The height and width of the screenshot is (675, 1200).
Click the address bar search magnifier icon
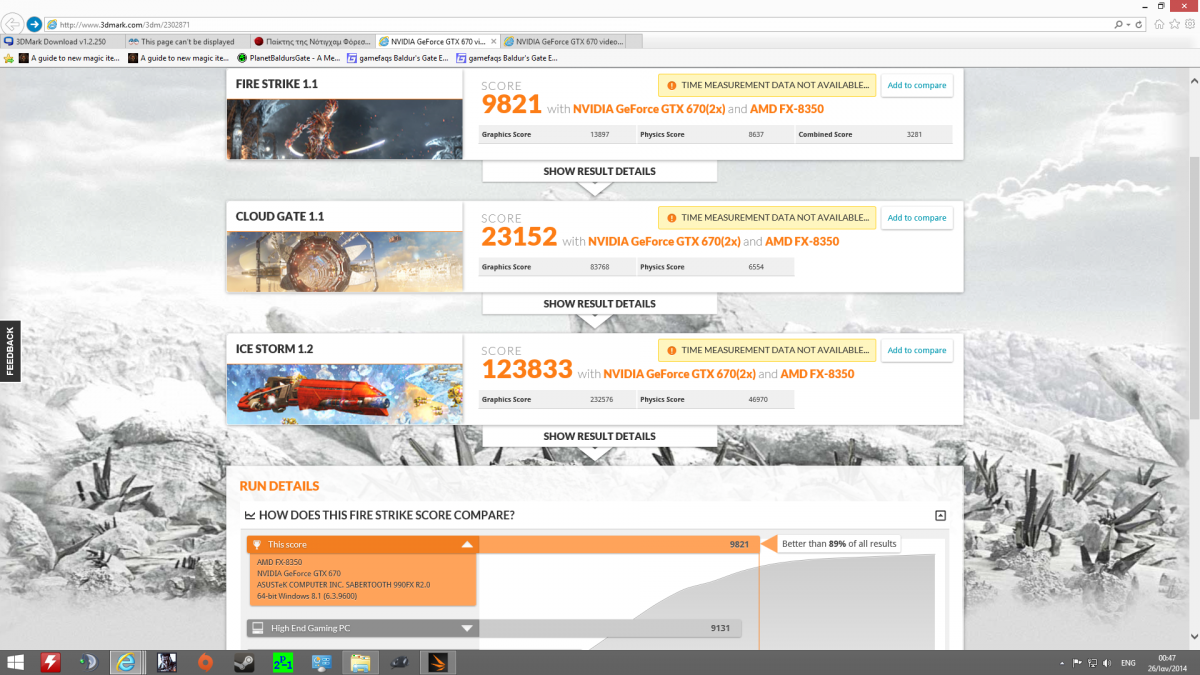[1118, 23]
